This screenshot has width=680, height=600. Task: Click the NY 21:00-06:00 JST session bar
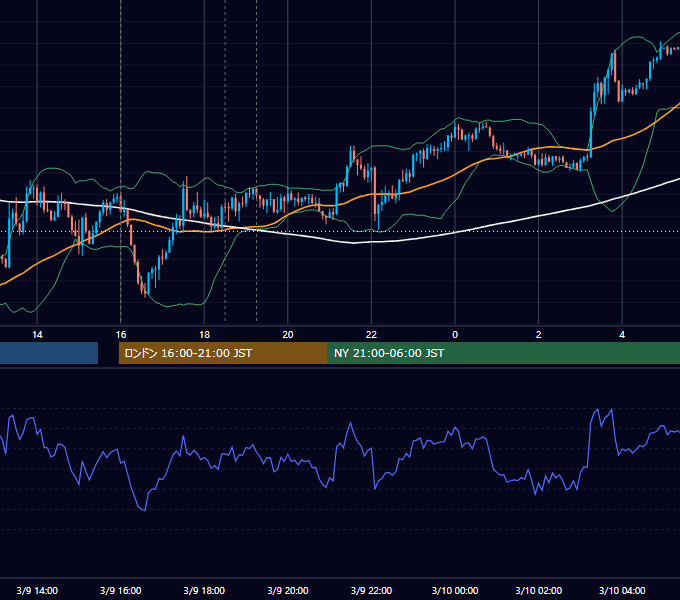(x=503, y=353)
